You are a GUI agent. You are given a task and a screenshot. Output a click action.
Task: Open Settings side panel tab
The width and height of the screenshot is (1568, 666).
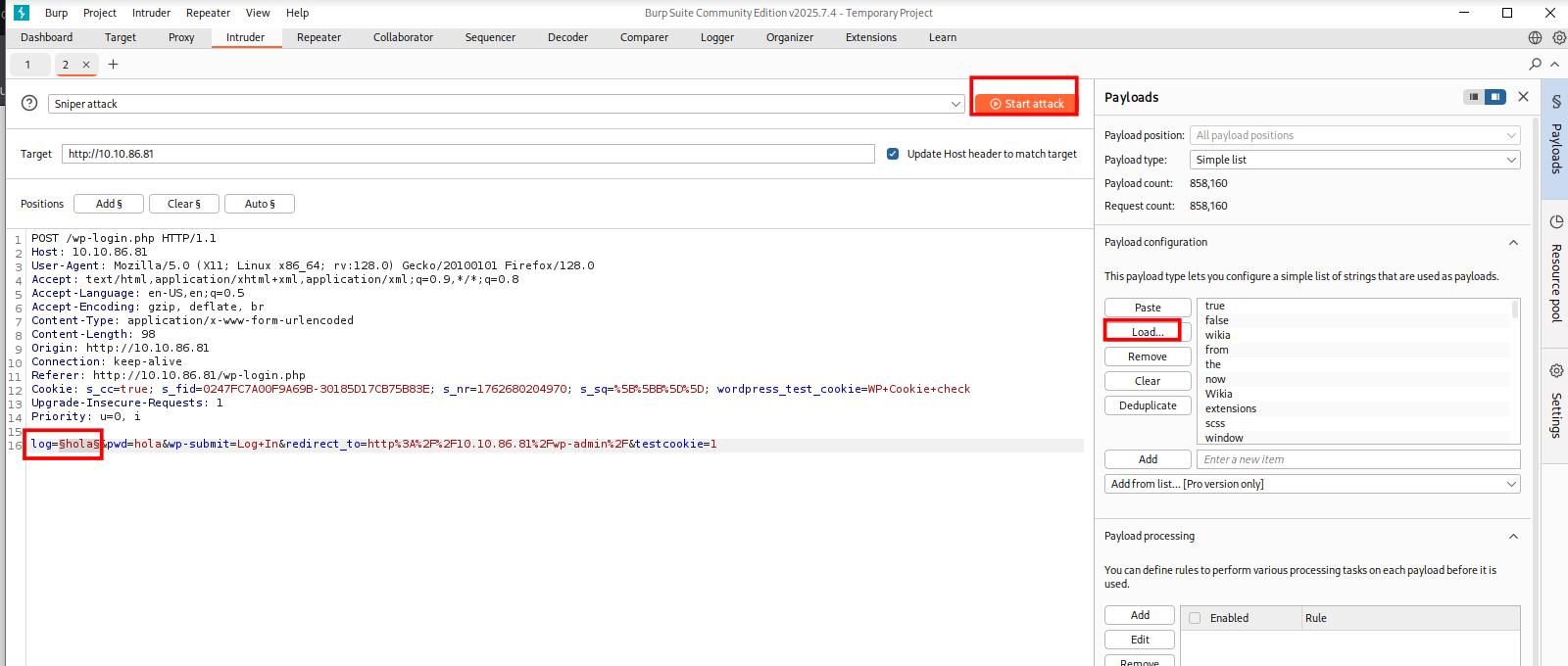(x=1556, y=402)
